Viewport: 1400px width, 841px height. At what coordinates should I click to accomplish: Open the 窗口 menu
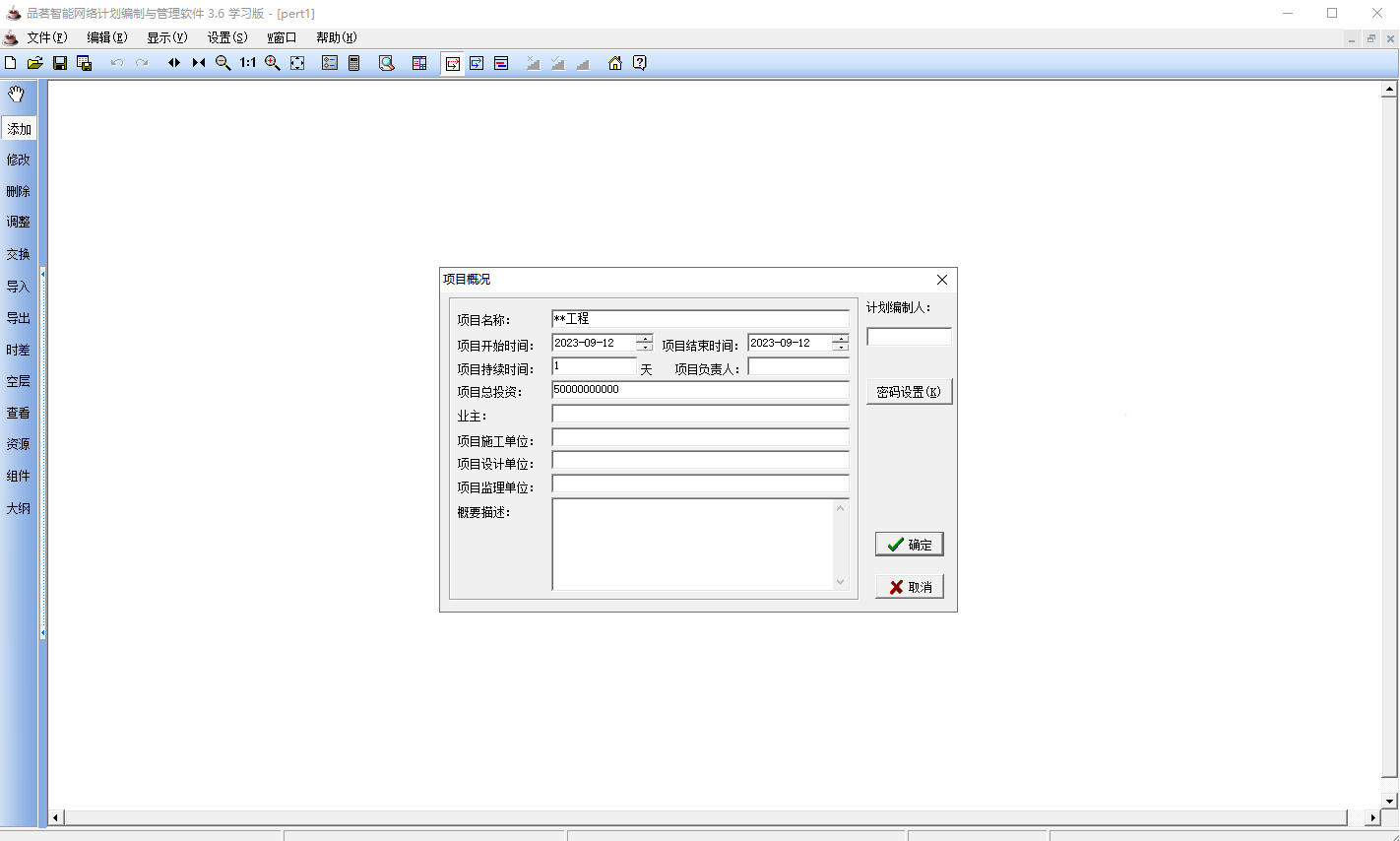[282, 37]
